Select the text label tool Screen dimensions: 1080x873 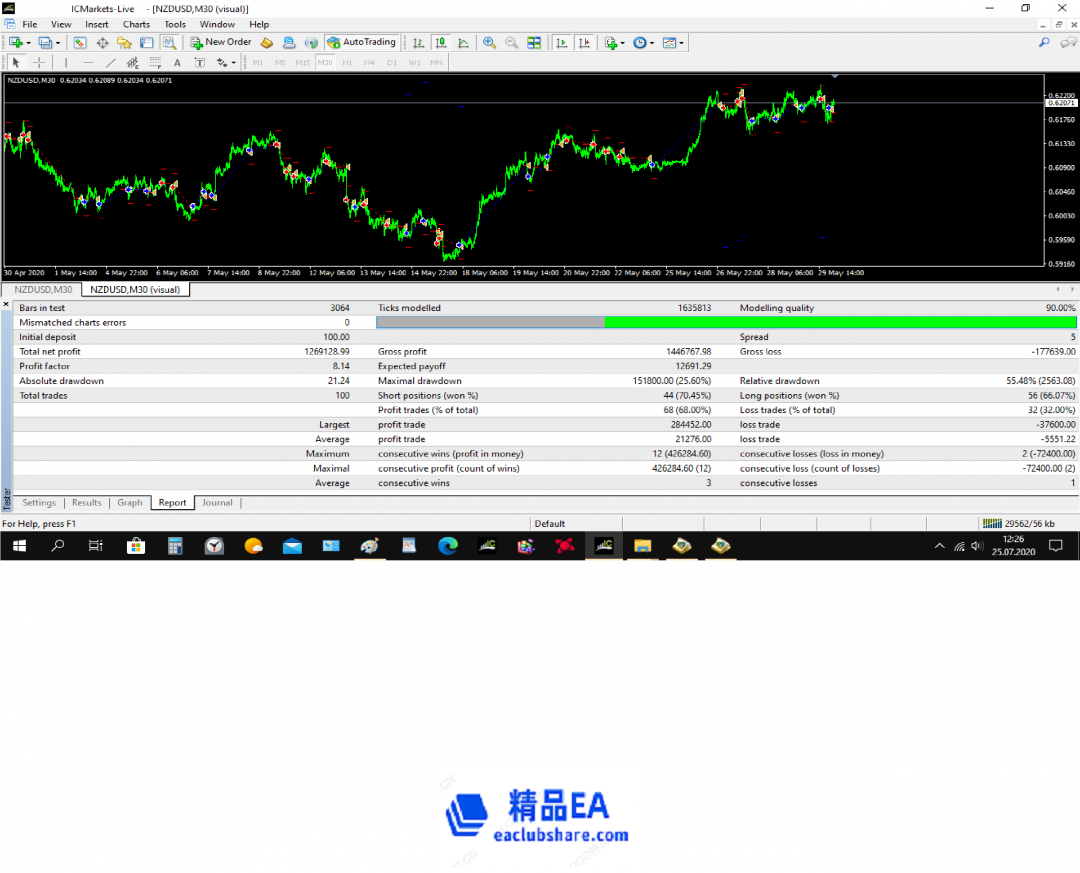200,62
